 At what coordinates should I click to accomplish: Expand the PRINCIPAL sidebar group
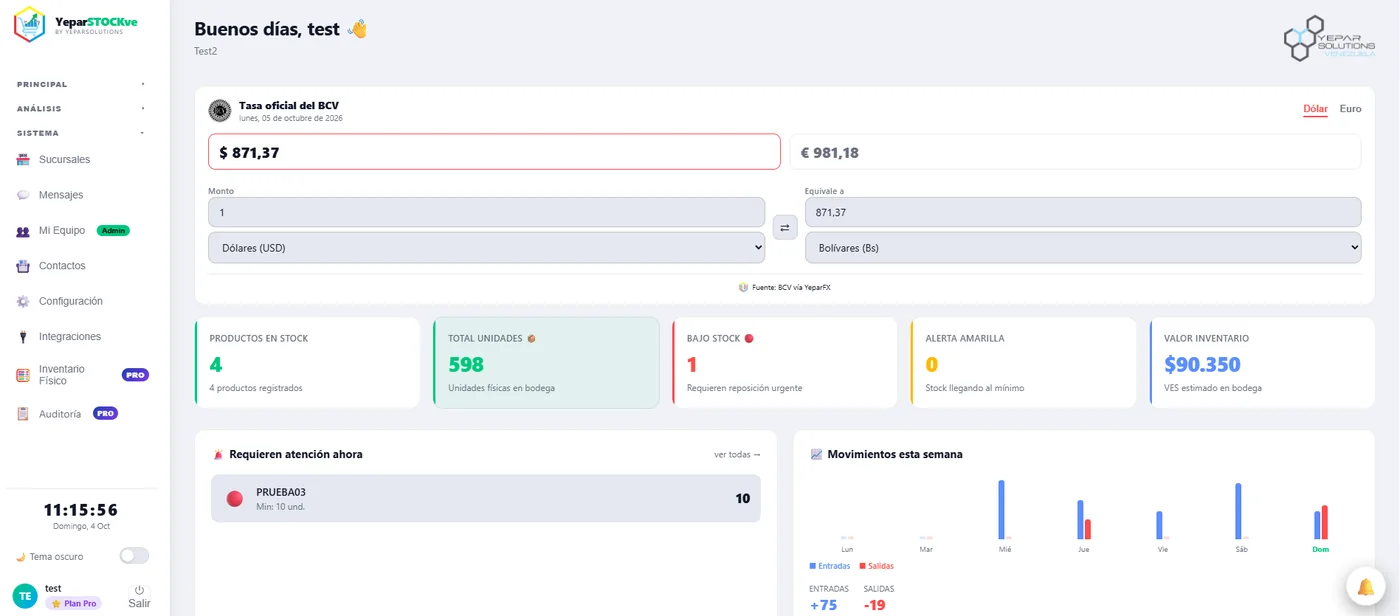click(x=81, y=84)
